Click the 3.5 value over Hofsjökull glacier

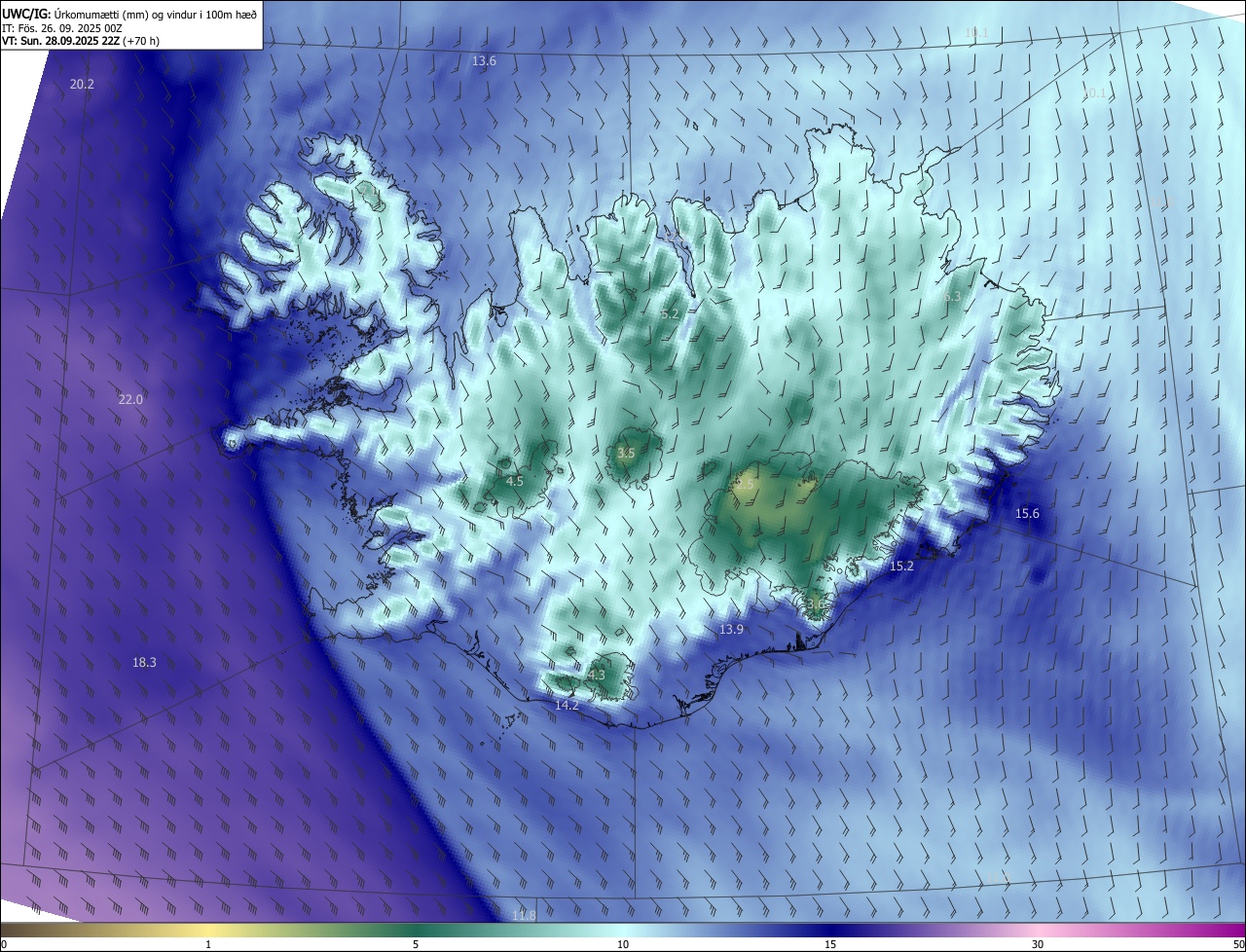tap(626, 454)
